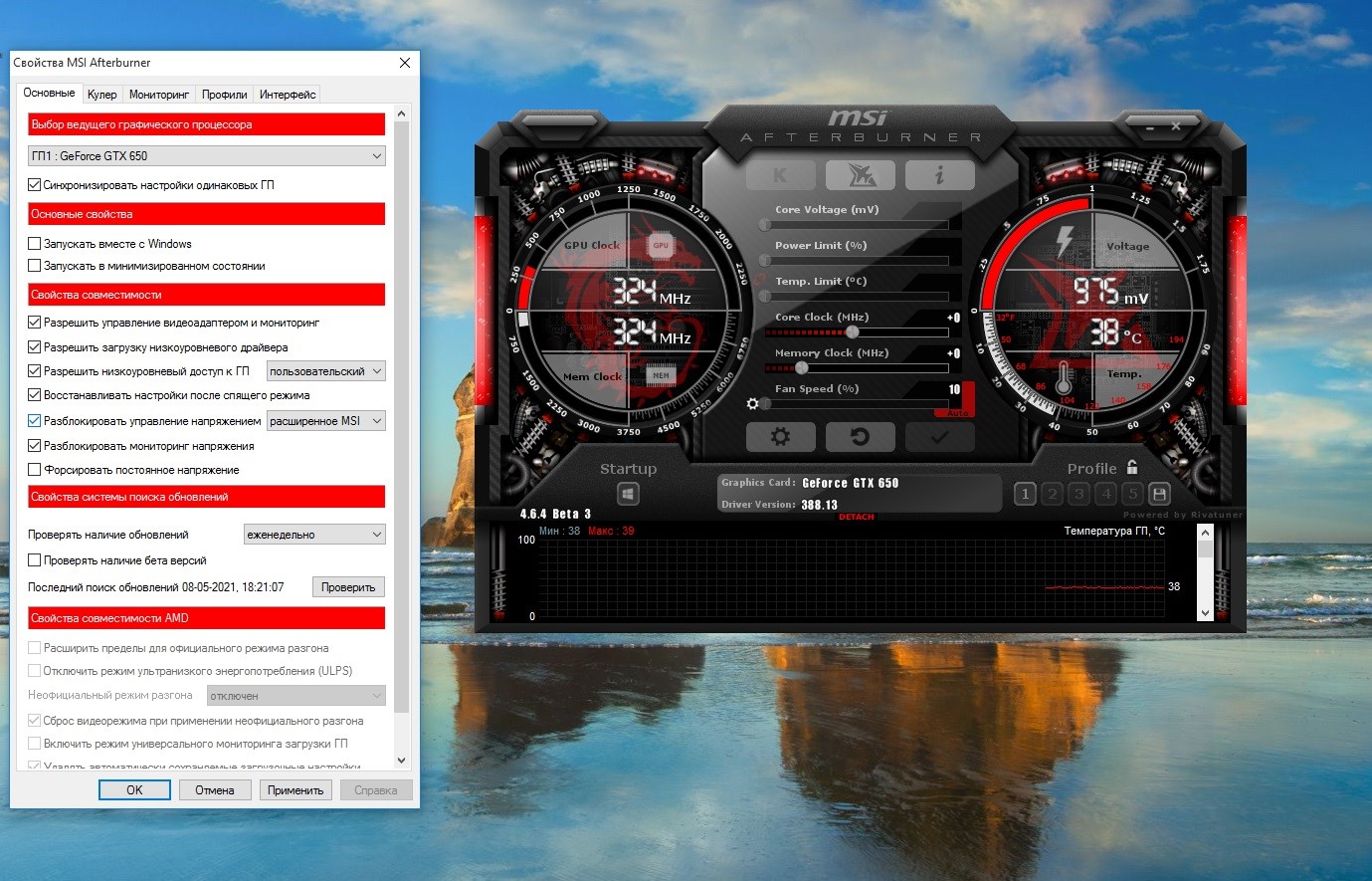The width and height of the screenshot is (1372, 881).
Task: Toggle Разрешить управление видеоадаптером и мониторинг
Action: tap(35, 323)
